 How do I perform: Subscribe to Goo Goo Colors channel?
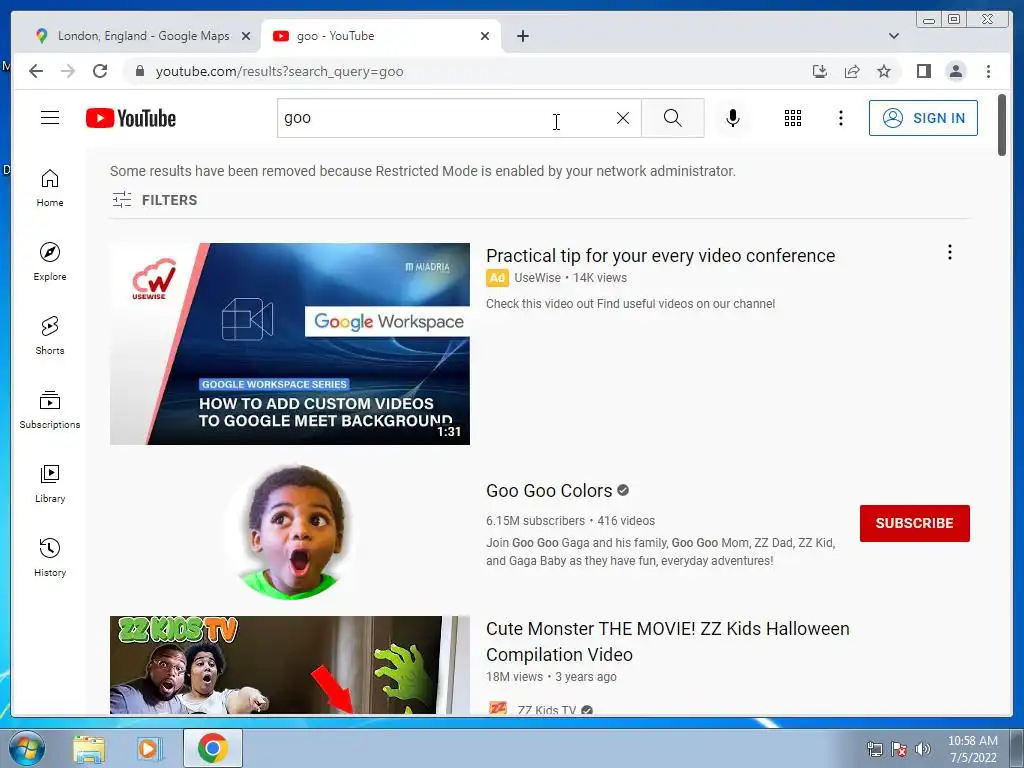(914, 523)
